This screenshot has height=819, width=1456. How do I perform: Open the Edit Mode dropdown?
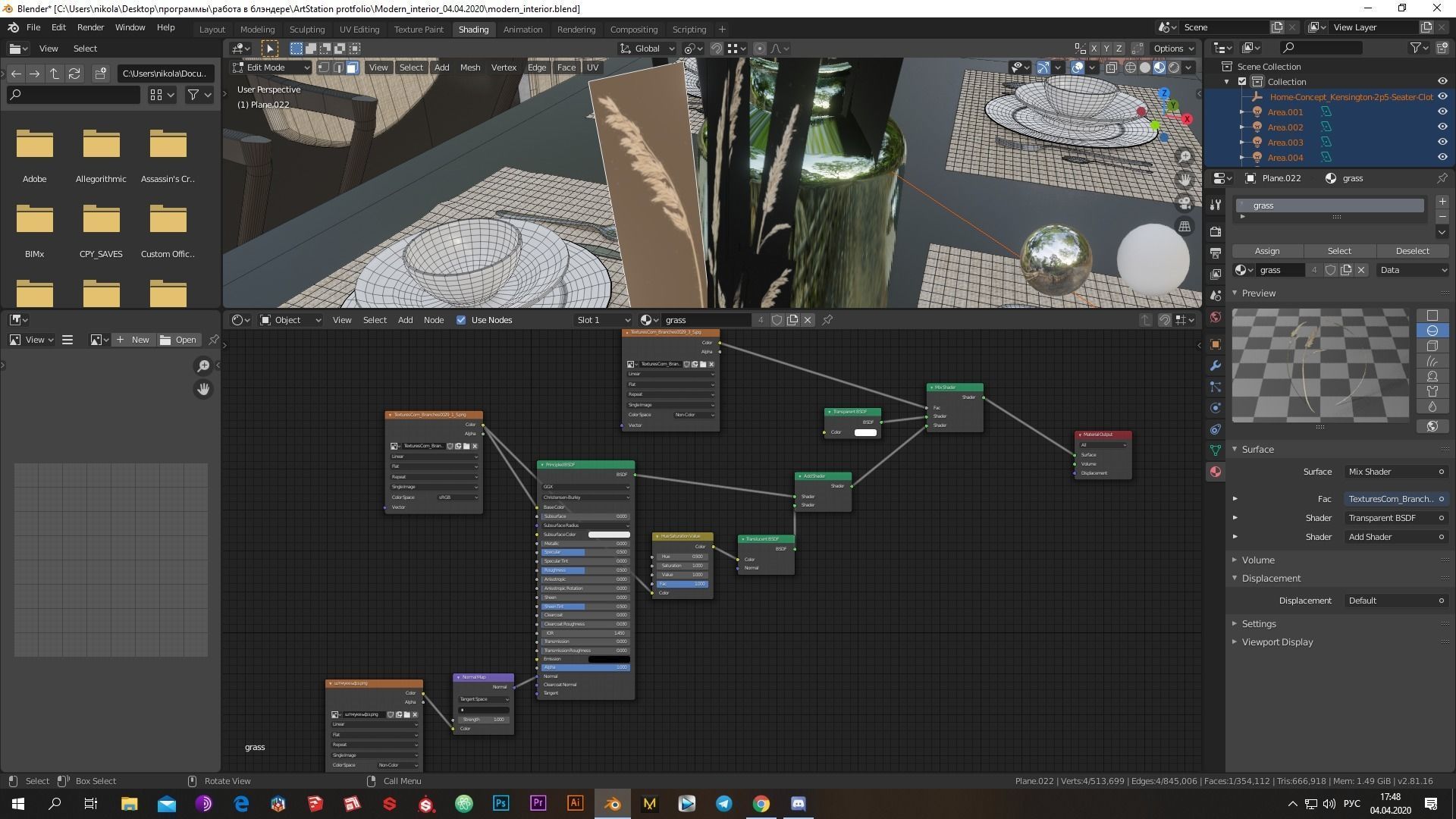tap(271, 67)
